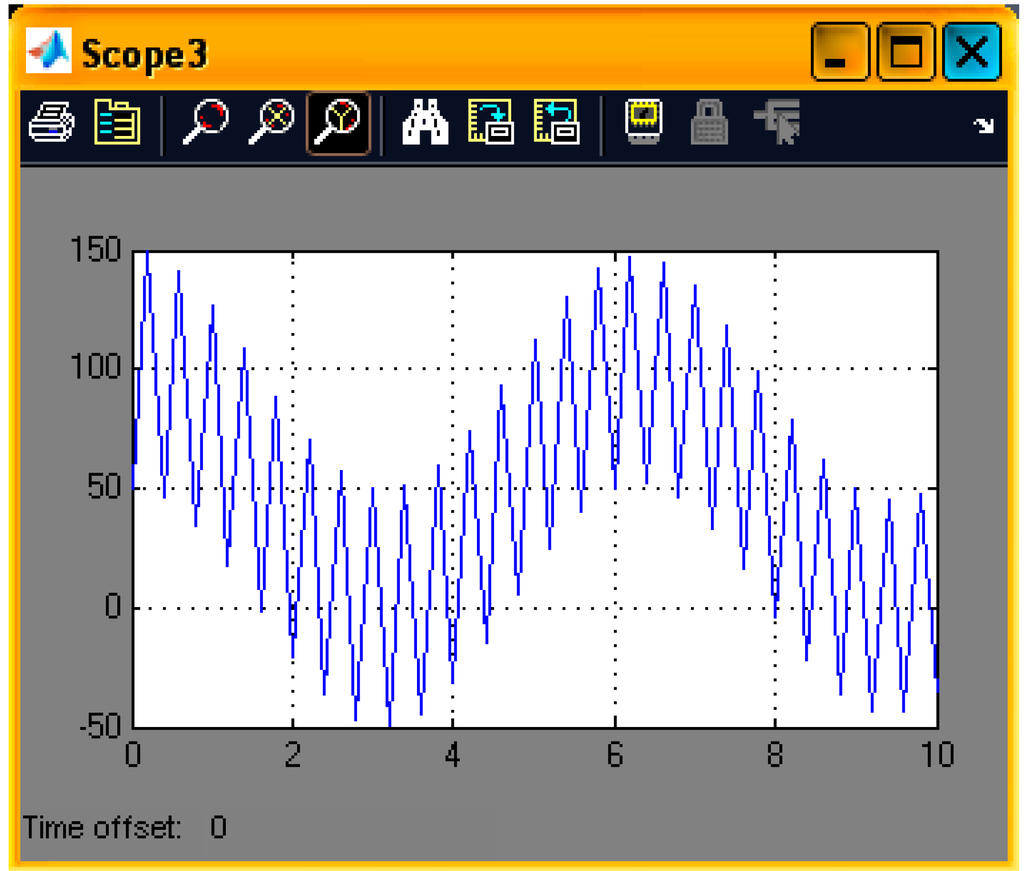The height and width of the screenshot is (871, 1024).
Task: Click the Print icon in Scope toolbar
Action: (x=51, y=124)
